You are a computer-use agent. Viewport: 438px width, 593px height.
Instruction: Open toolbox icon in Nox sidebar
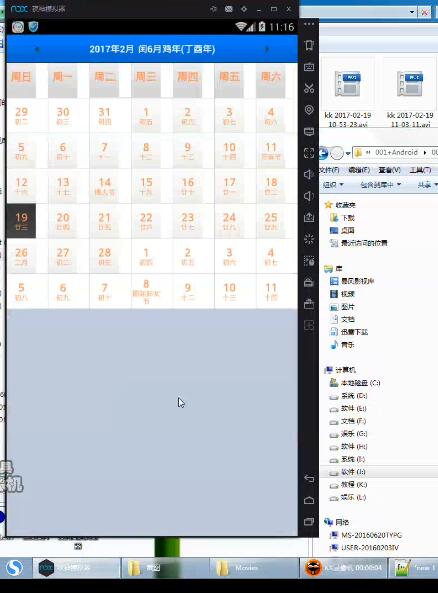coord(309,304)
